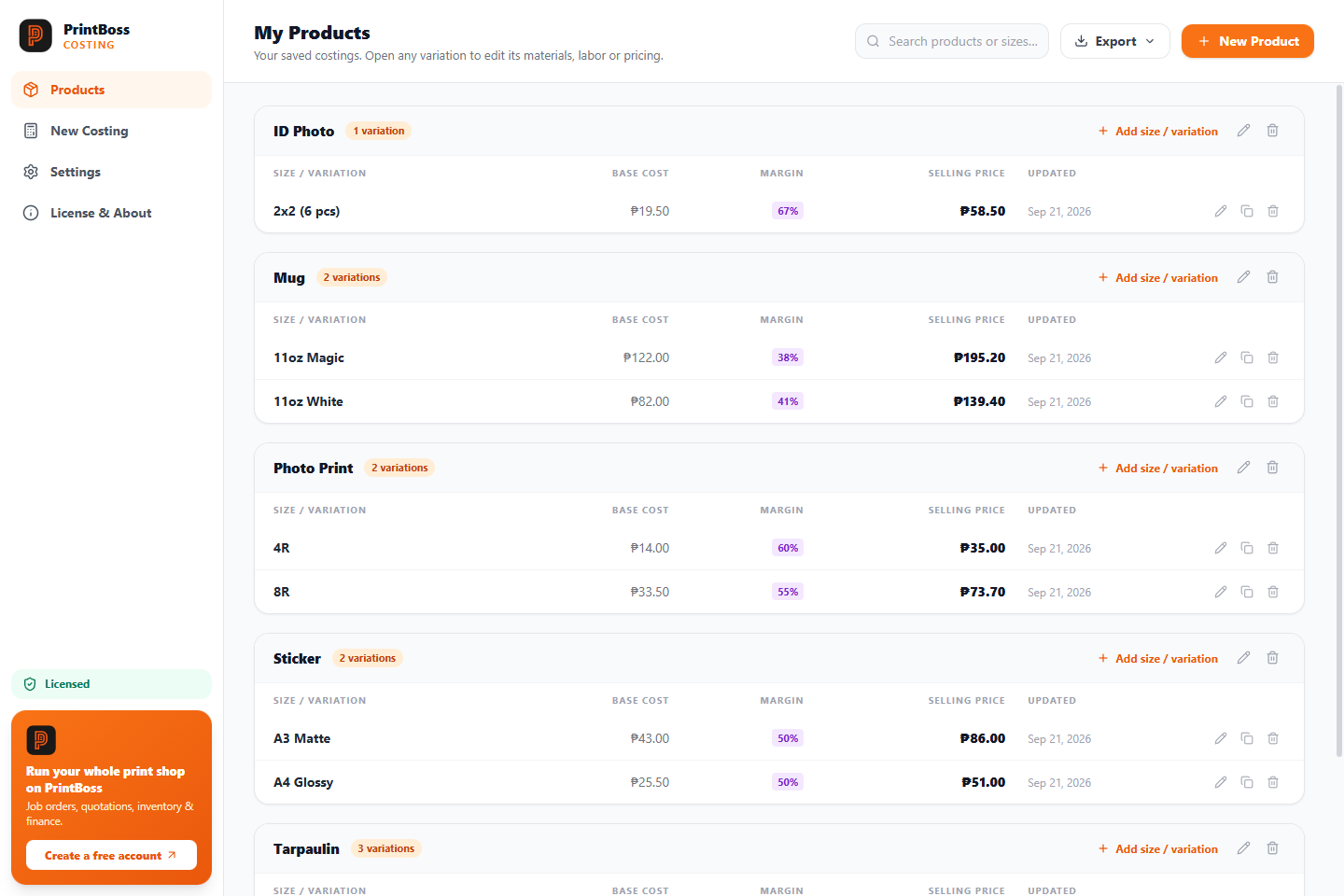Edit the 2x2 (6 pcs) variation

pos(1221,211)
